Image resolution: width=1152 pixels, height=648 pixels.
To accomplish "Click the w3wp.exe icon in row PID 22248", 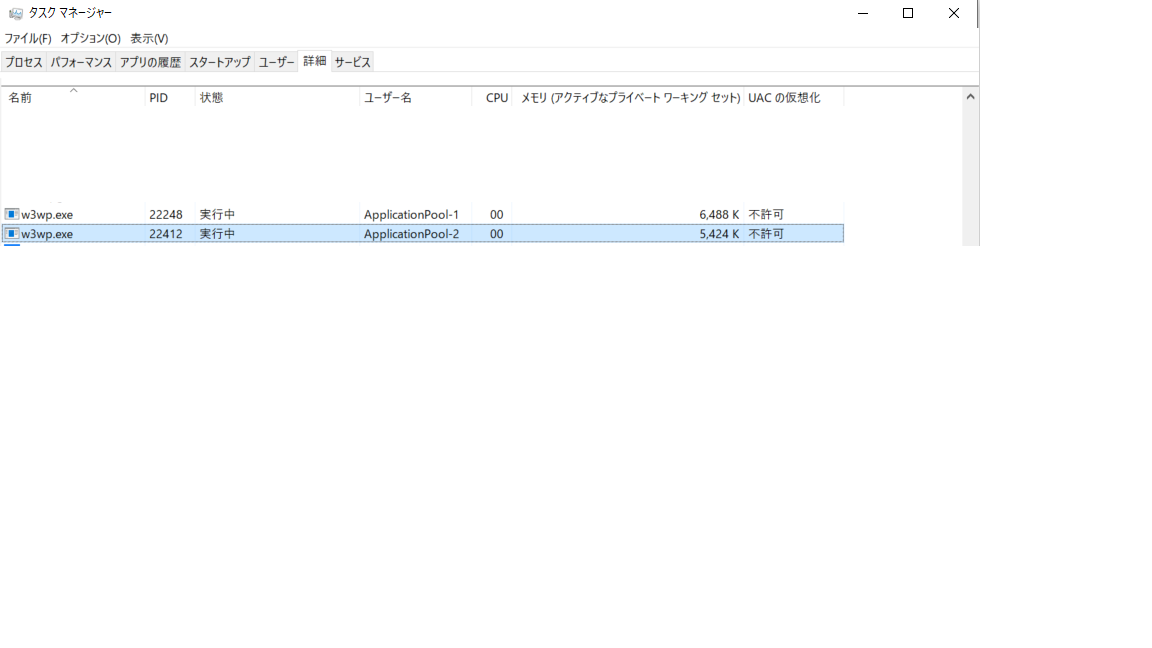I will 12,213.
